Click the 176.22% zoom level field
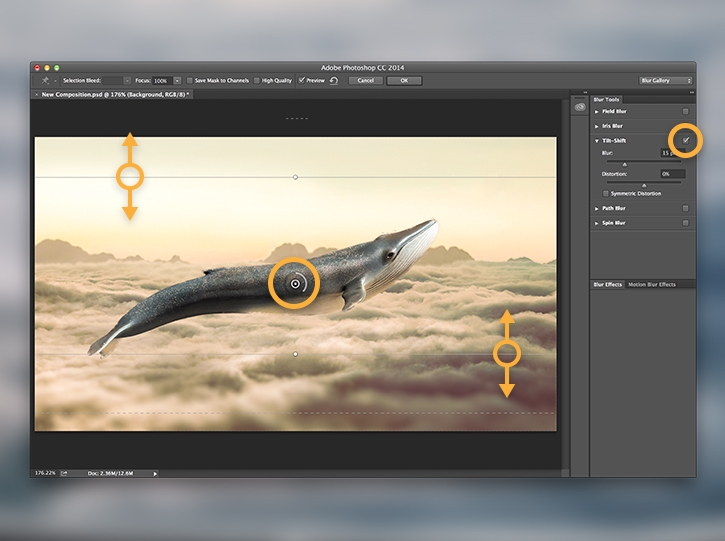This screenshot has height=541, width=725. click(45, 473)
